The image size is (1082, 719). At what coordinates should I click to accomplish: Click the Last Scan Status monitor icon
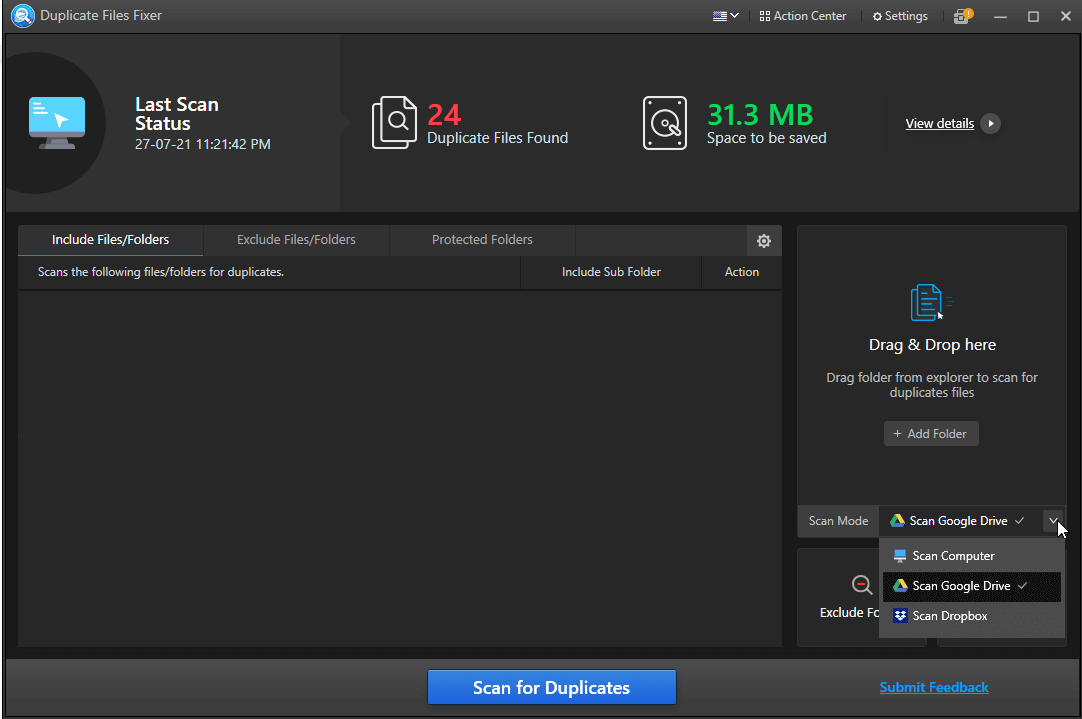tap(57, 123)
